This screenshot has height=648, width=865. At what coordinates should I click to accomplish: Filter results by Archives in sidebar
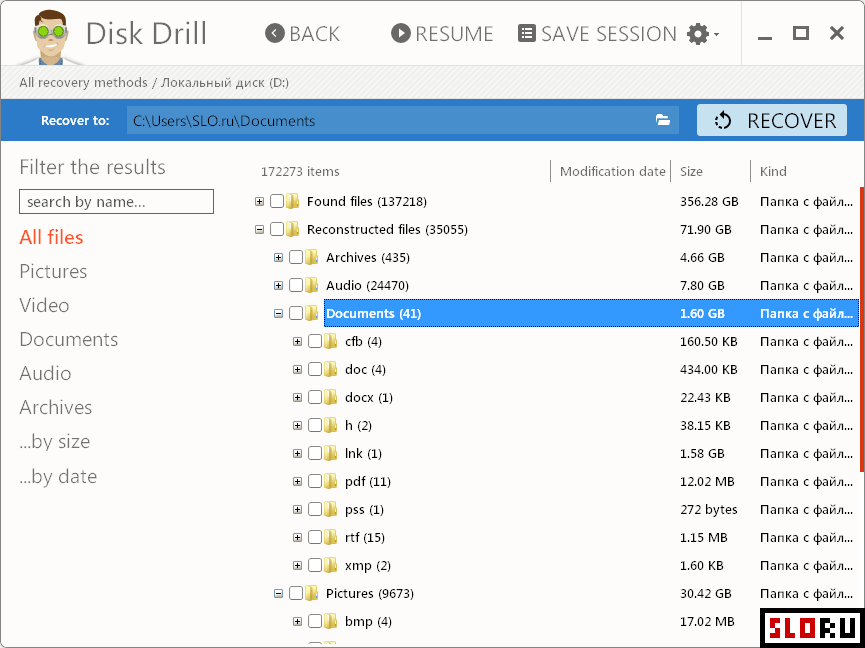(x=56, y=408)
